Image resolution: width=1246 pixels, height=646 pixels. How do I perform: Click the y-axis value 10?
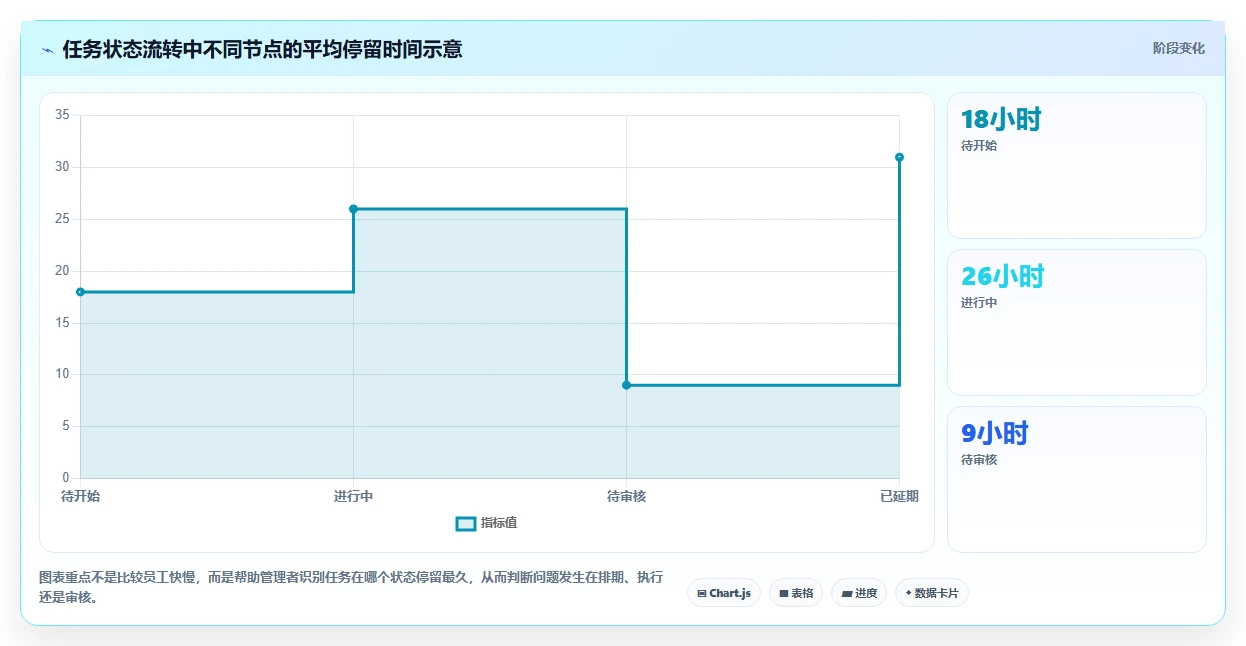coord(62,374)
